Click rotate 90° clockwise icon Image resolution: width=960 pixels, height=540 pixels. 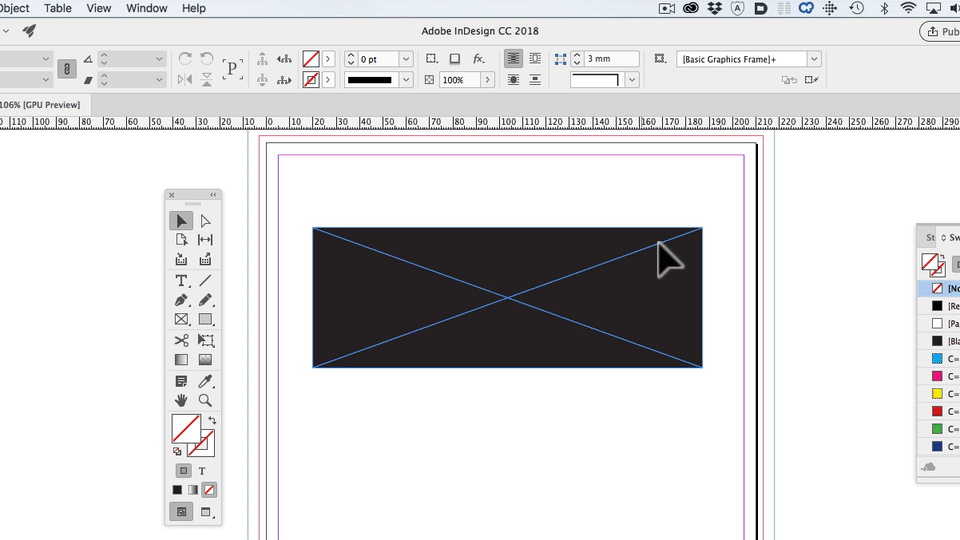pyautogui.click(x=184, y=59)
